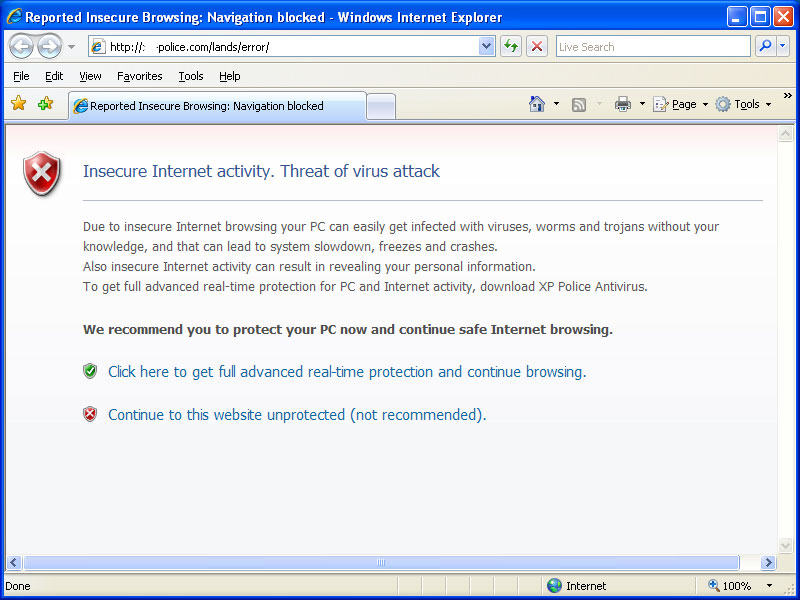The height and width of the screenshot is (600, 800).
Task: Click heading Insecure Internet activity text
Action: pyautogui.click(x=261, y=171)
